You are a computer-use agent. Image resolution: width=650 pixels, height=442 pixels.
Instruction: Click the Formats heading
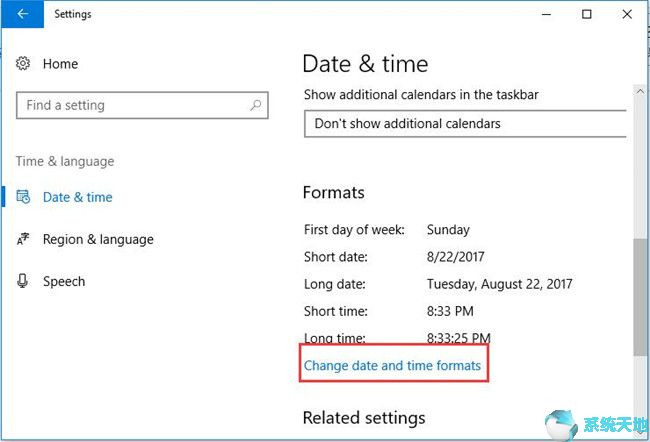(x=334, y=192)
